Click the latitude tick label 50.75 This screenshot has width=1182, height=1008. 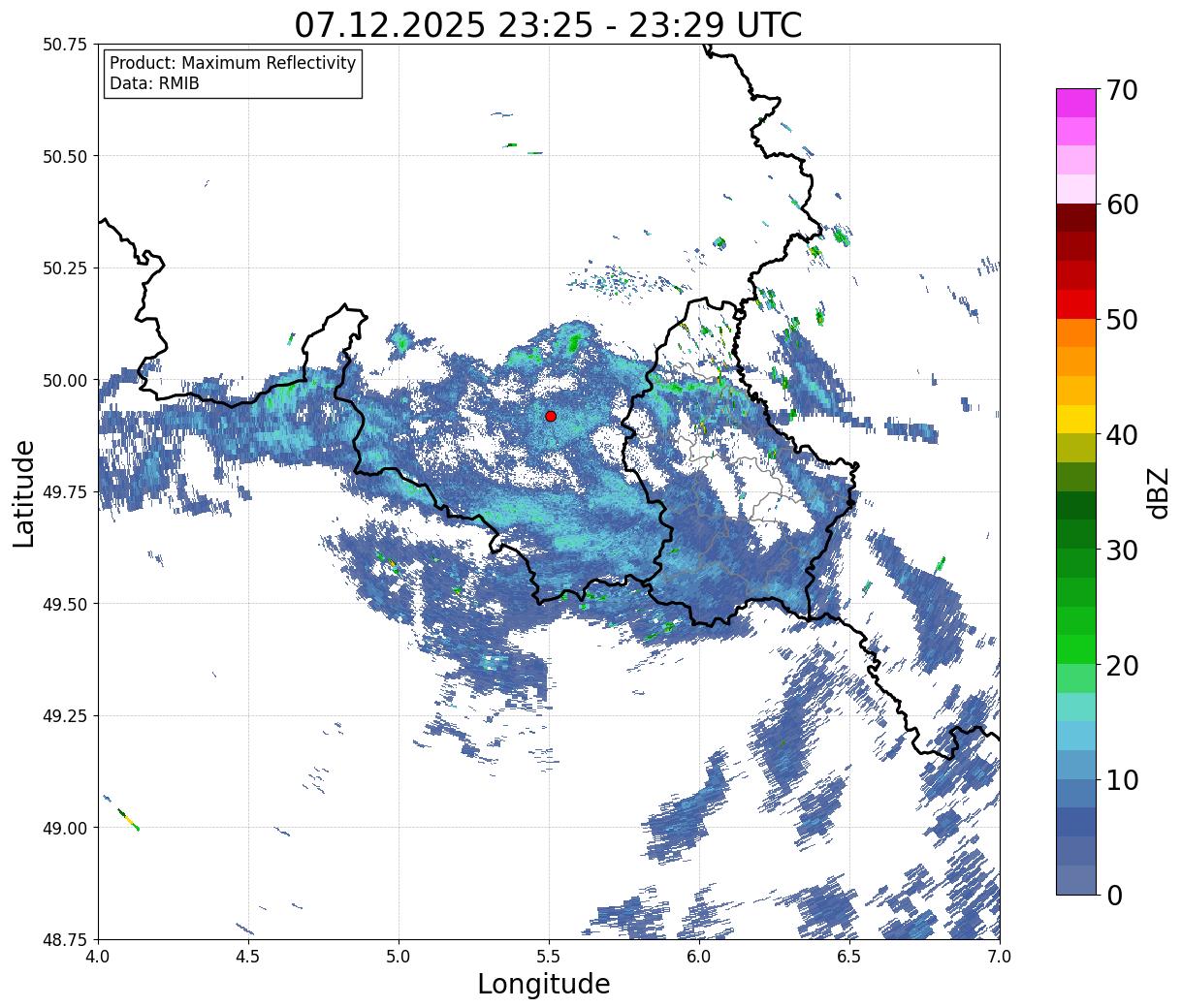(65, 45)
